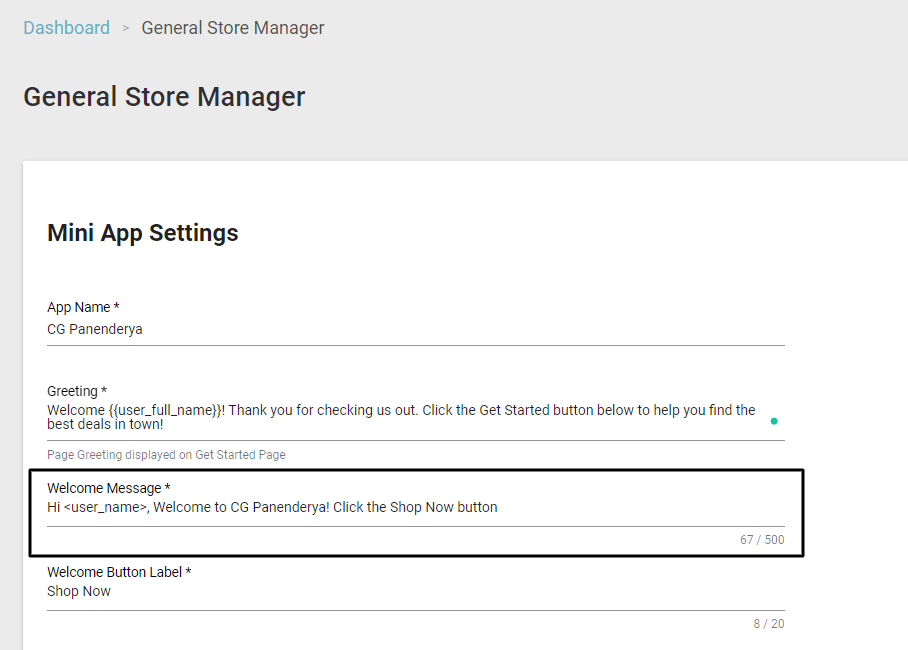This screenshot has width=908, height=650.
Task: Focus the App Name field containing CG Panenderya
Action: pyautogui.click(x=416, y=329)
